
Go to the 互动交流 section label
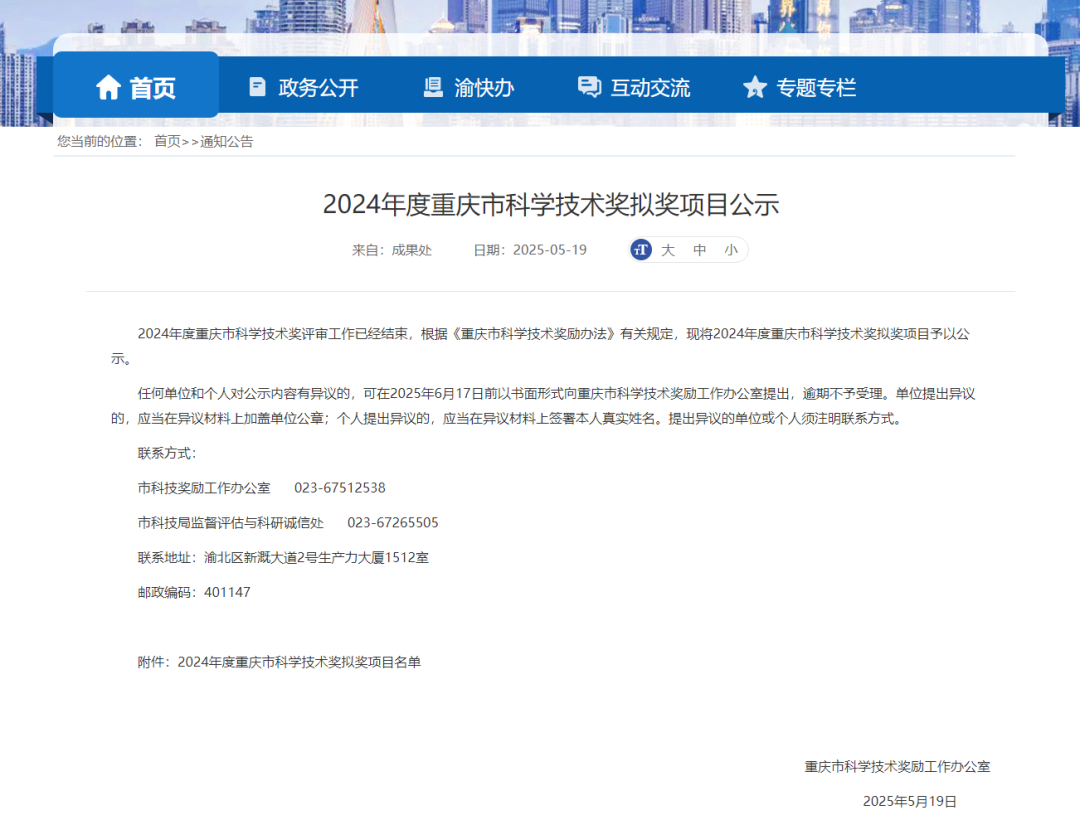[650, 88]
